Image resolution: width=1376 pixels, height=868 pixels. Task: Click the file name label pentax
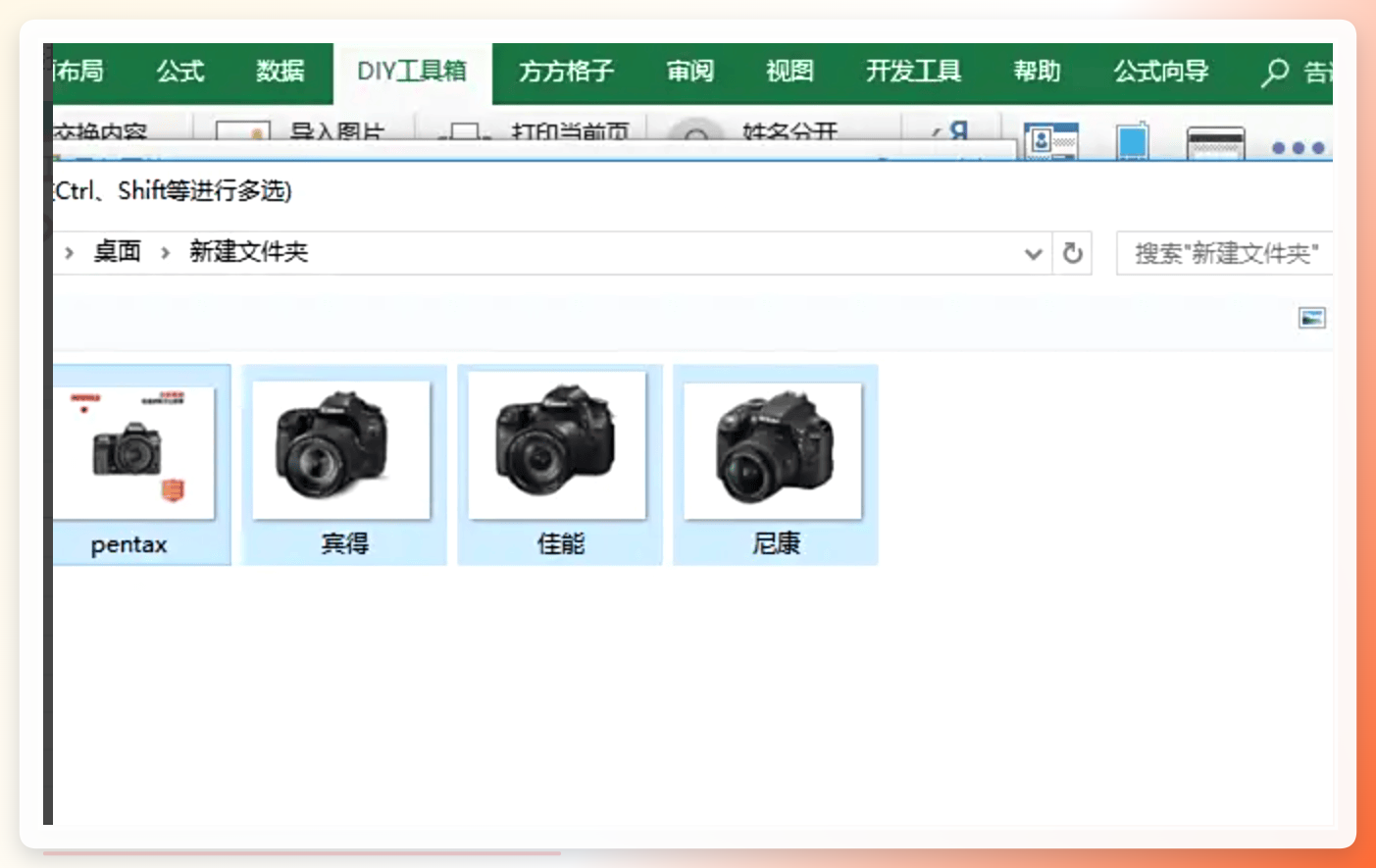pos(128,544)
